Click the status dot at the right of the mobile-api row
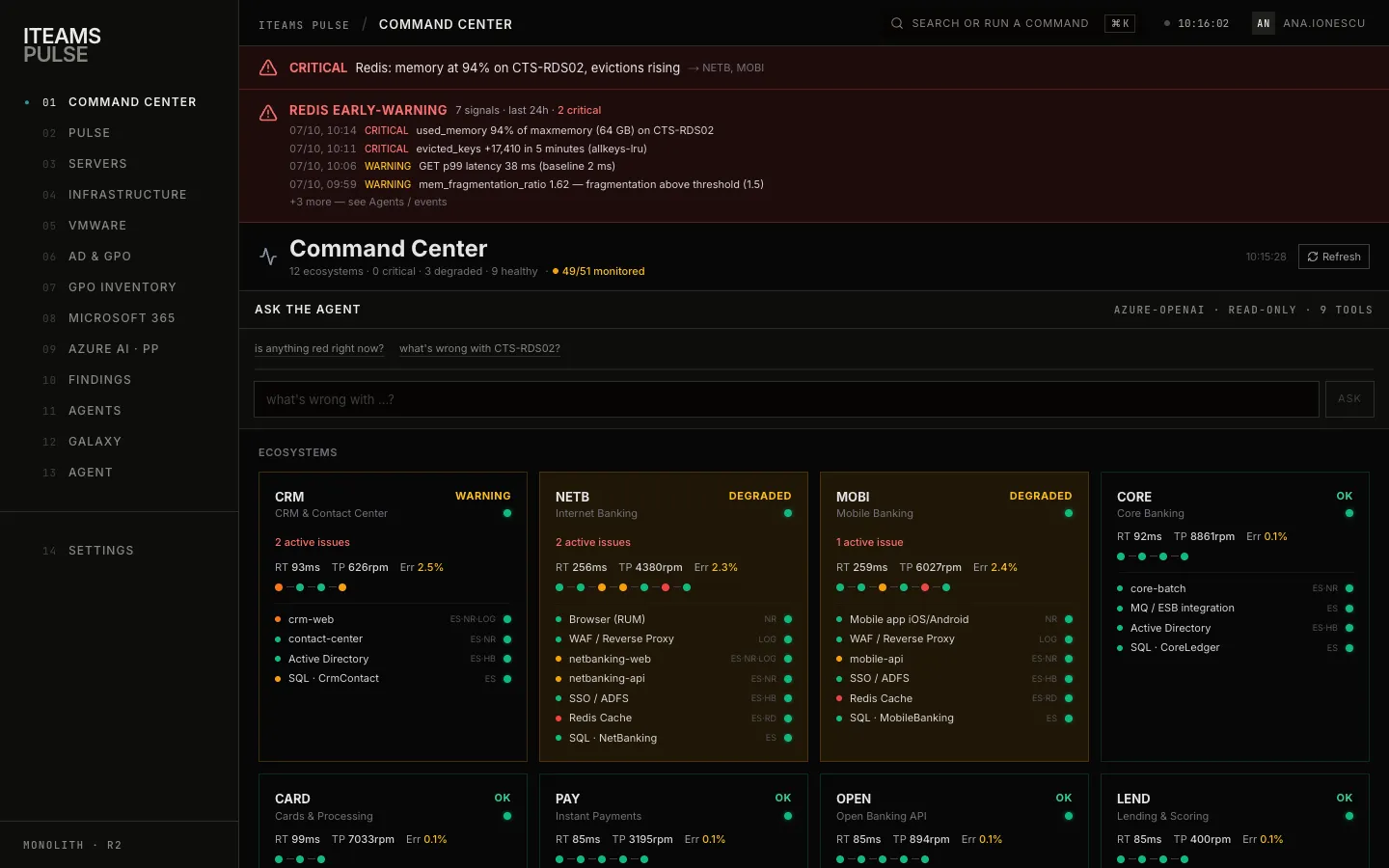This screenshot has width=1389, height=868. (x=1069, y=659)
